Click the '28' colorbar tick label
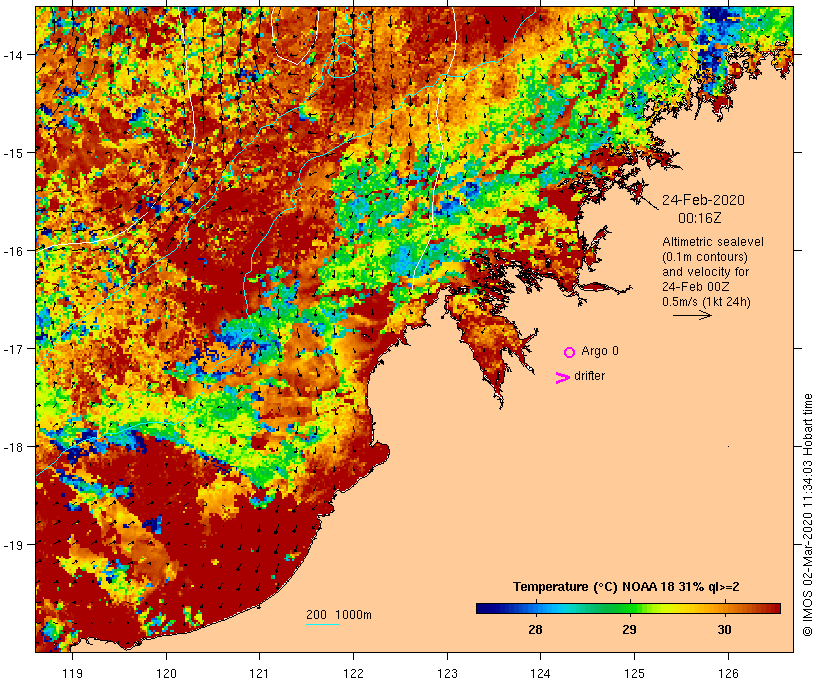The image size is (820, 680). click(535, 630)
